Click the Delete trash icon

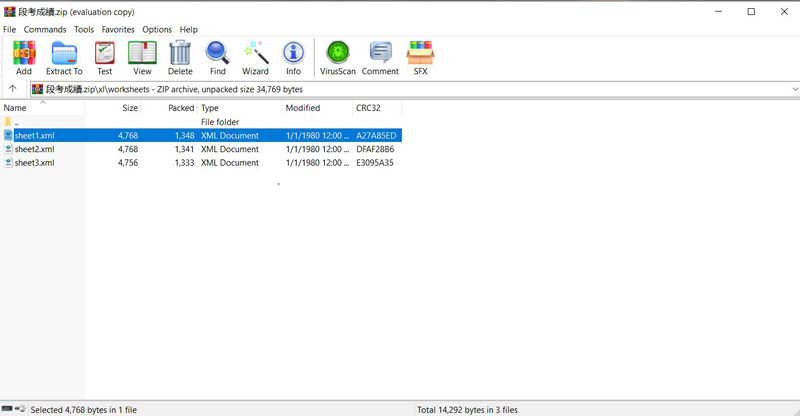180,58
